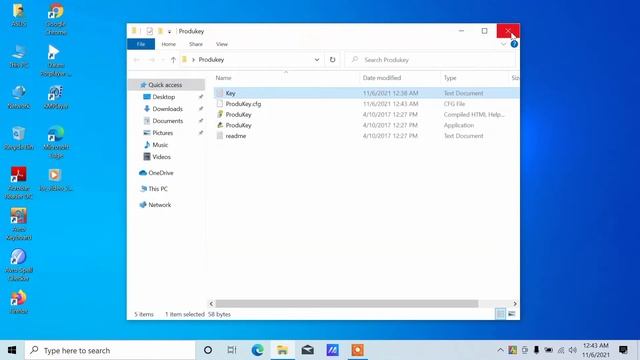Open the recent locations dropdown arrow
The image size is (640, 360).
[x=163, y=60]
